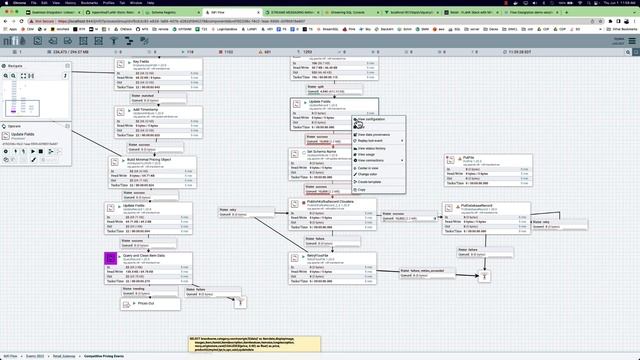Select the RetryFlowFile processor
Image resolution: width=640 pixels, height=360 pixels.
click(x=332, y=268)
